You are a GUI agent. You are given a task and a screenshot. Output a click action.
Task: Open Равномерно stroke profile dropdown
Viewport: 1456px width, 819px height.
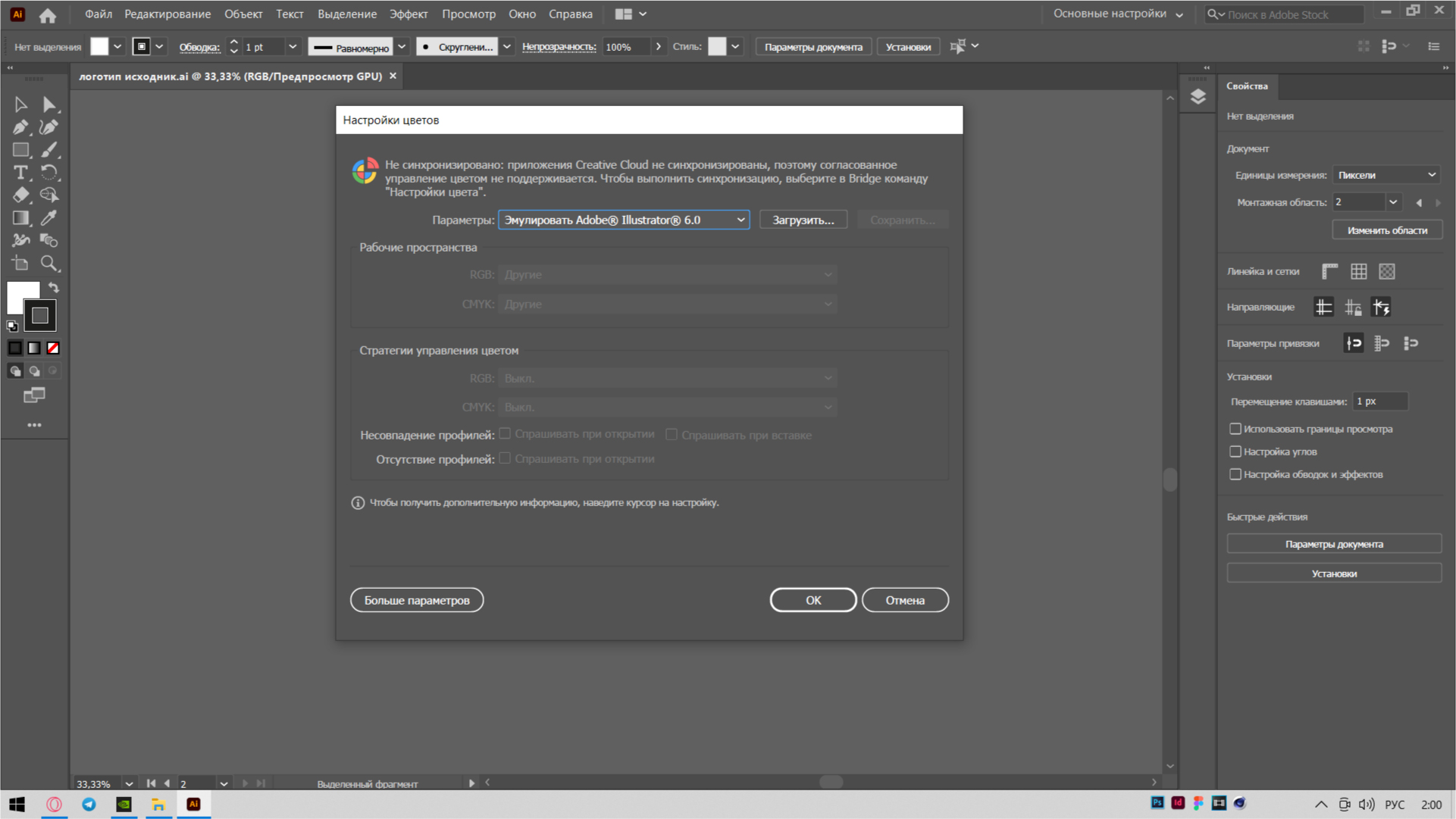[x=402, y=47]
